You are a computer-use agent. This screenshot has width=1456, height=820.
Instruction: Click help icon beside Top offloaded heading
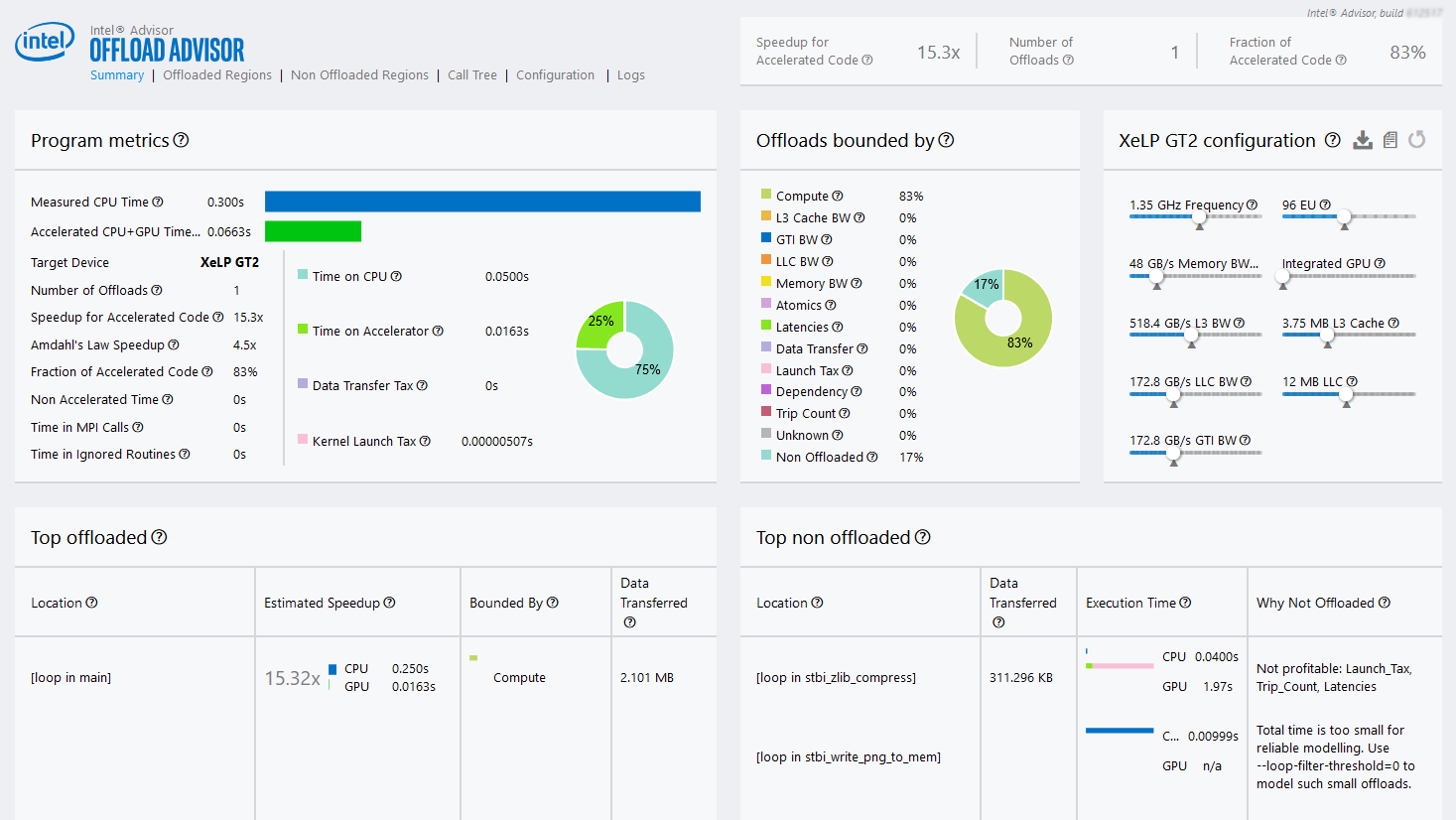(x=159, y=537)
